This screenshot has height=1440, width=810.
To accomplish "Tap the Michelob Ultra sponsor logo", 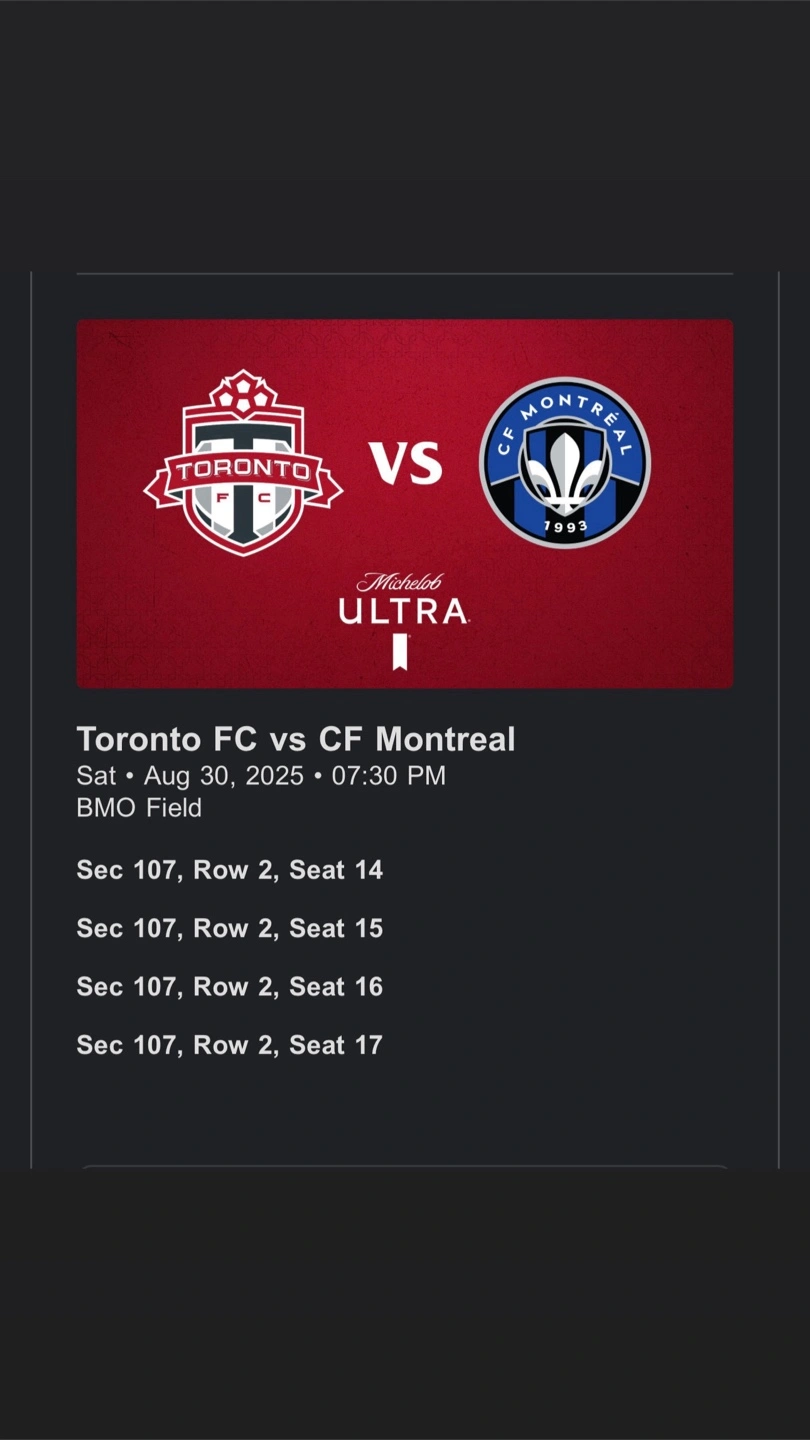I will point(403,619).
